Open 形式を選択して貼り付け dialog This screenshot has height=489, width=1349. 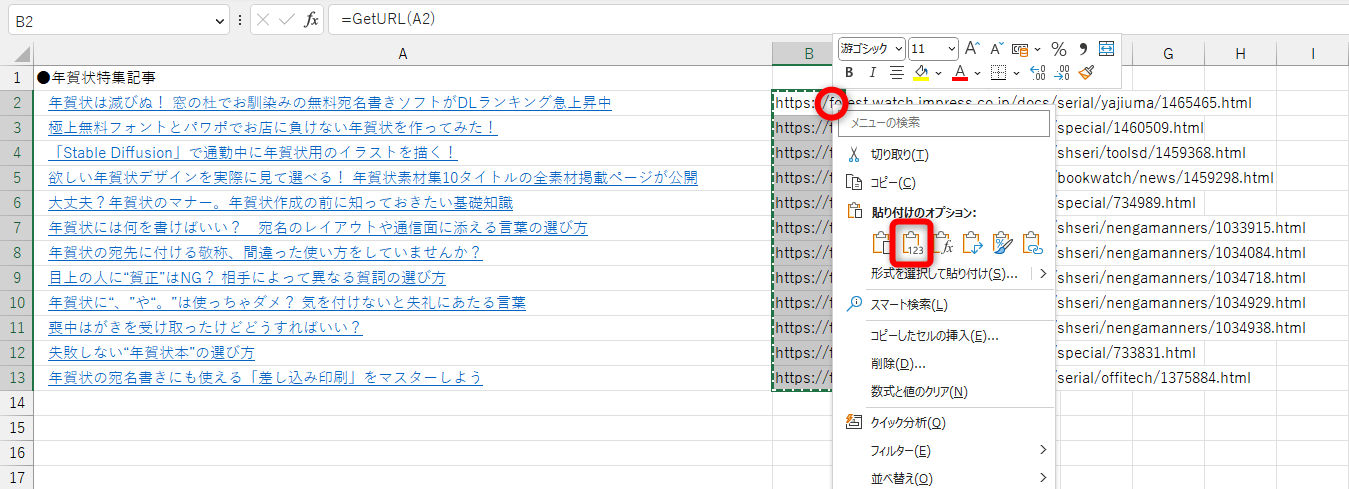point(944,273)
